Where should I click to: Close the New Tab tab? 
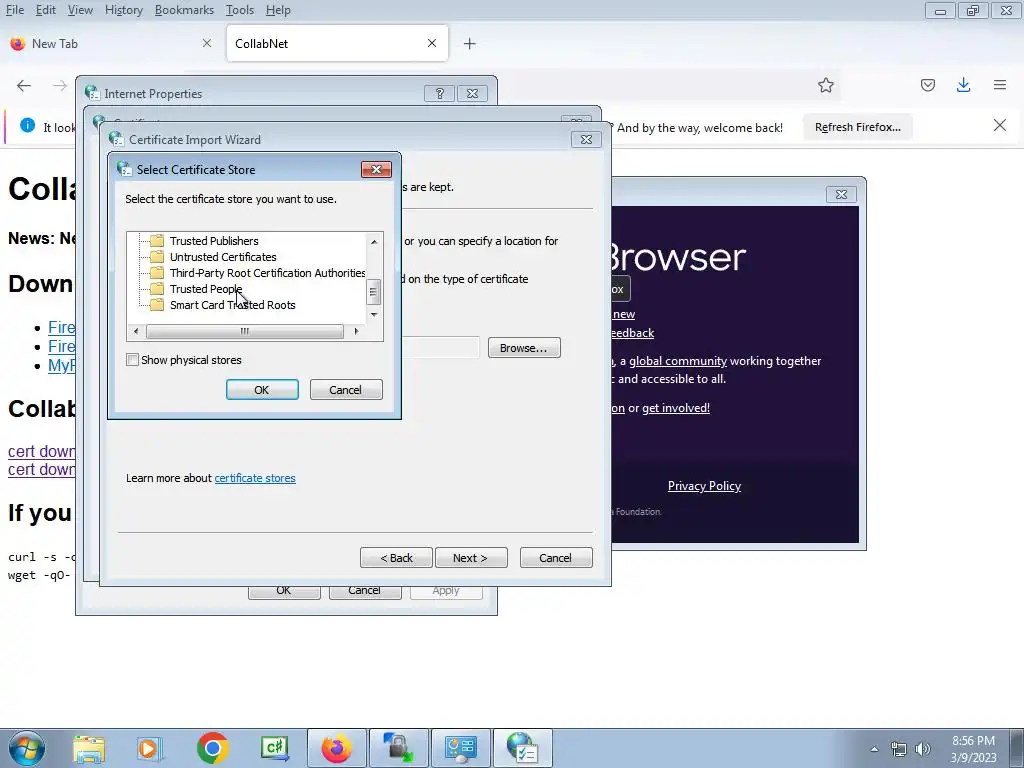206,43
